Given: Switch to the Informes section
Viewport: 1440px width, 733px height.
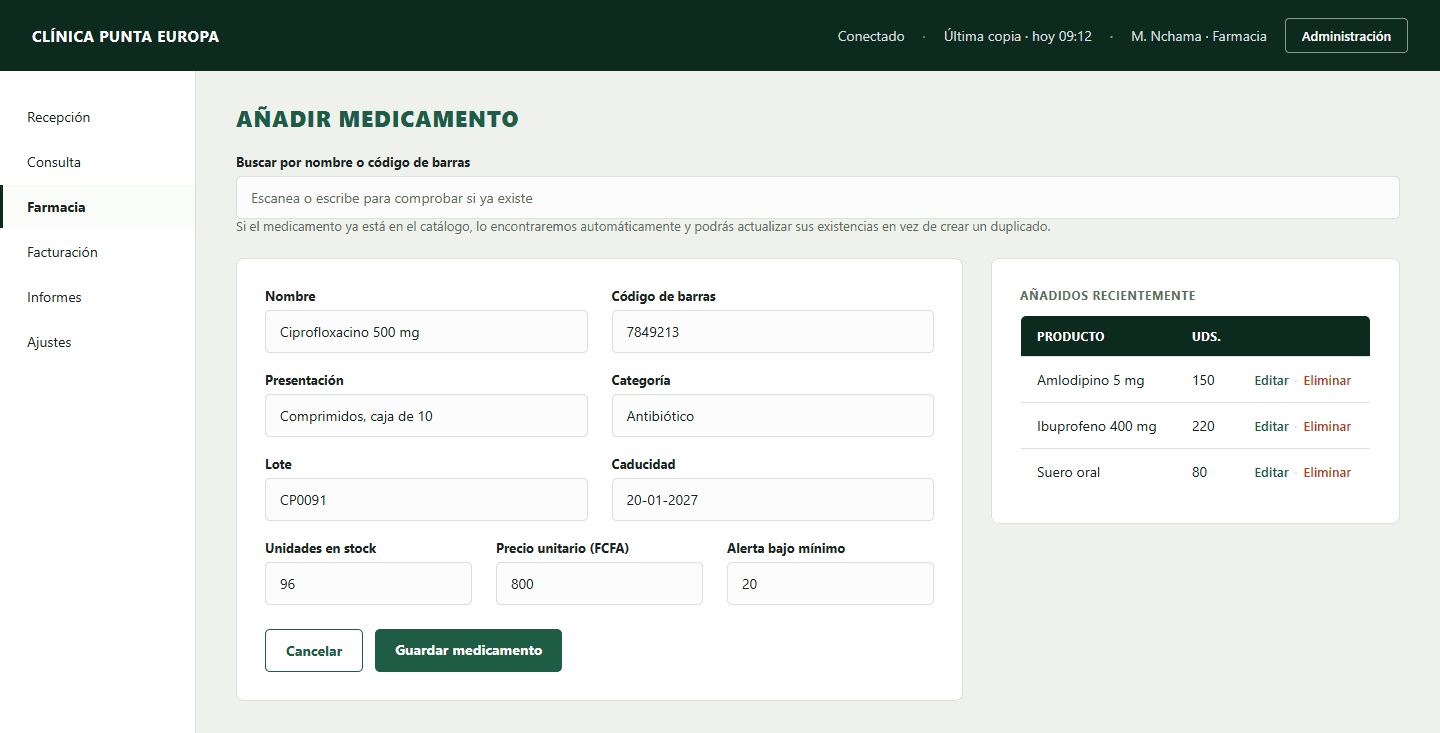Looking at the screenshot, I should (98, 297).
